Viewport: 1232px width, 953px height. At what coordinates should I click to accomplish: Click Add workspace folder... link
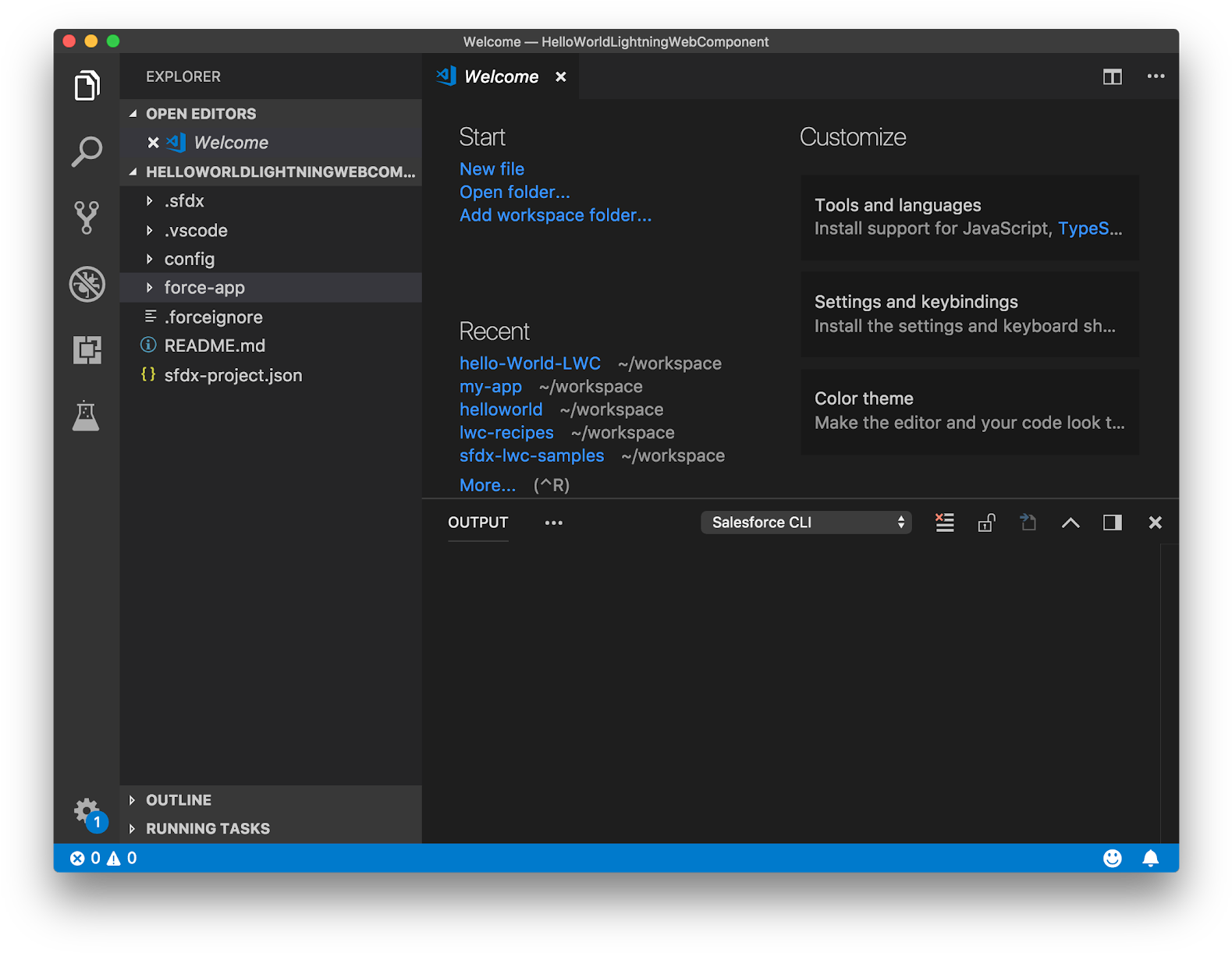(555, 215)
